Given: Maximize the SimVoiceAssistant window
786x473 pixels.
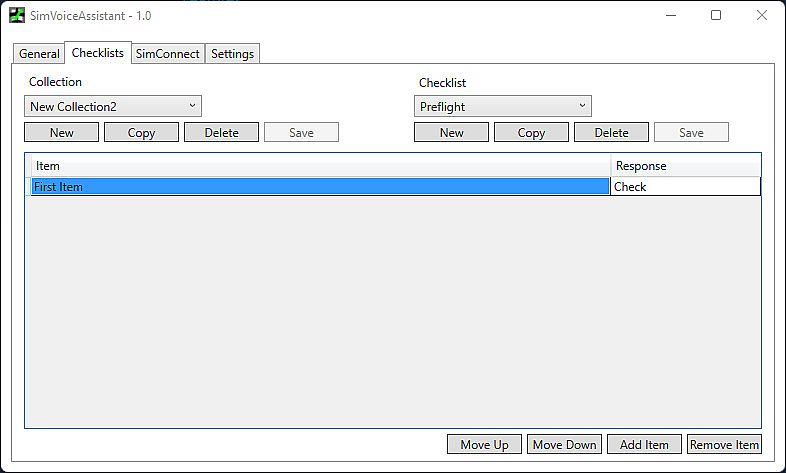Looking at the screenshot, I should [716, 16].
